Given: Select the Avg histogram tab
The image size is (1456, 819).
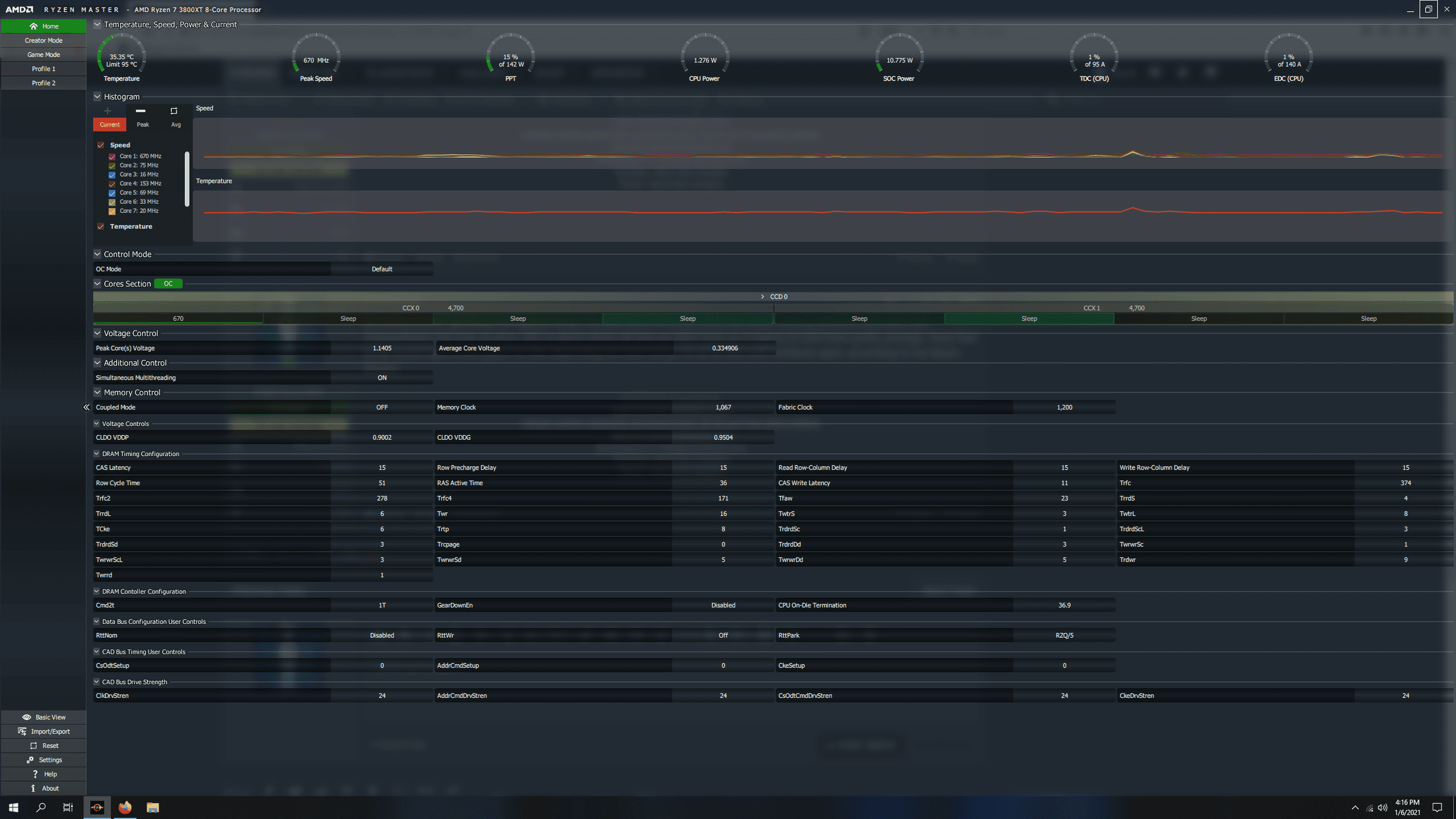Looking at the screenshot, I should 176,125.
